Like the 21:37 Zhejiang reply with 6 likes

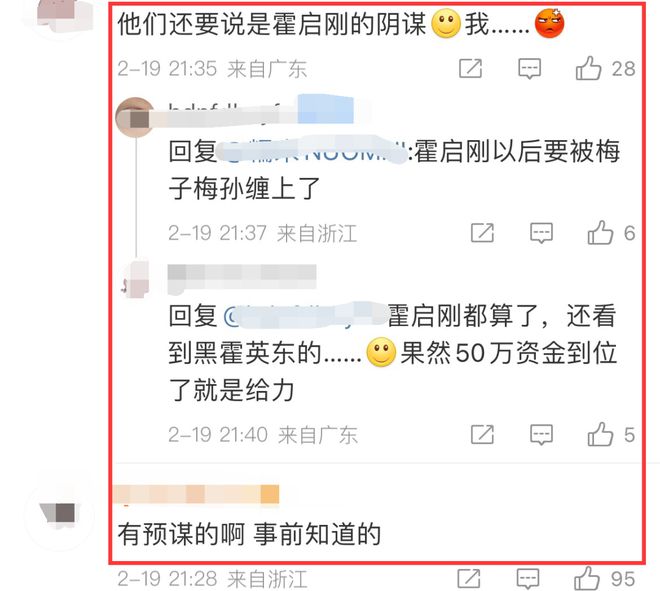(x=600, y=233)
